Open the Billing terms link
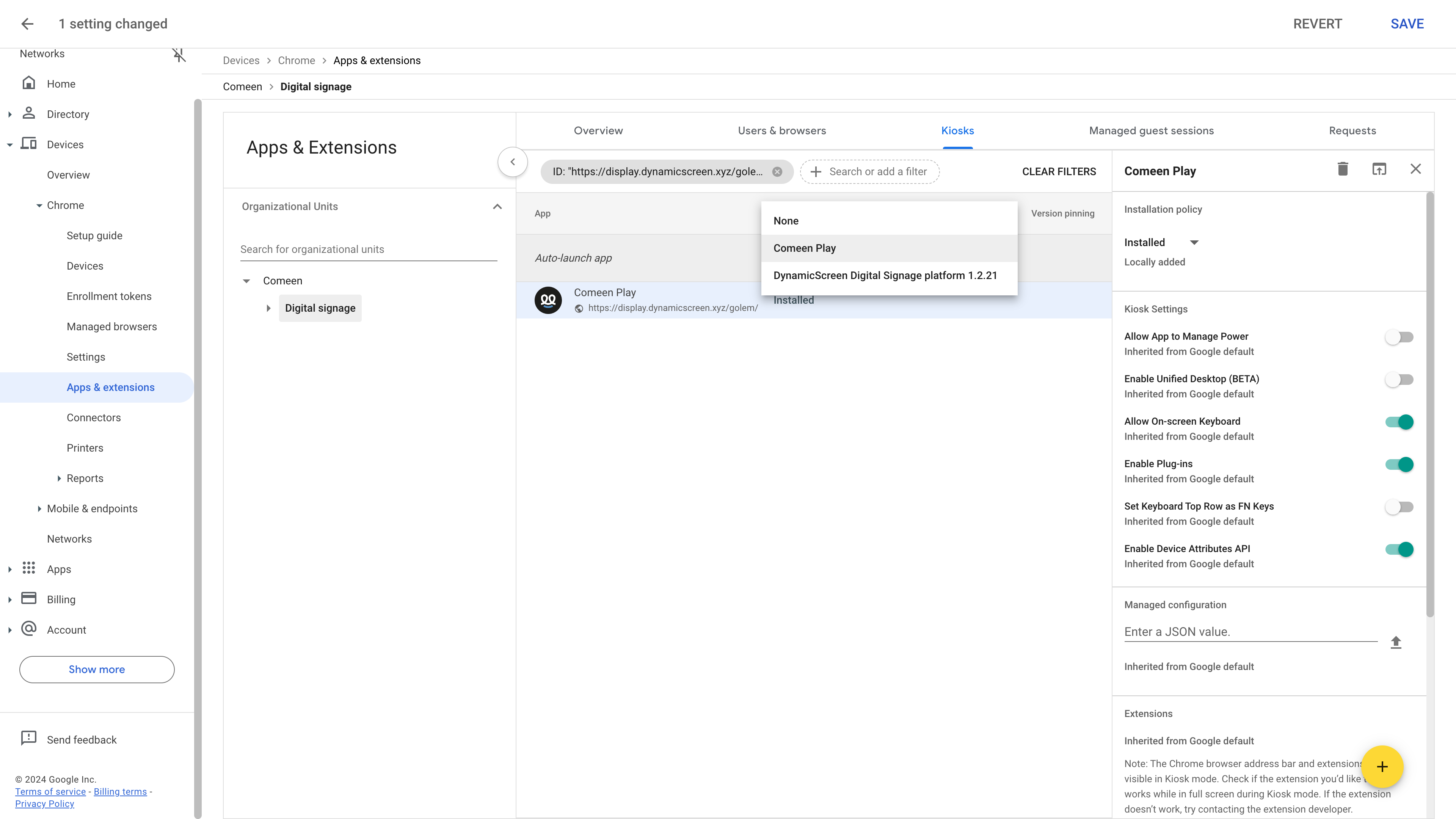1456x819 pixels. [x=120, y=791]
